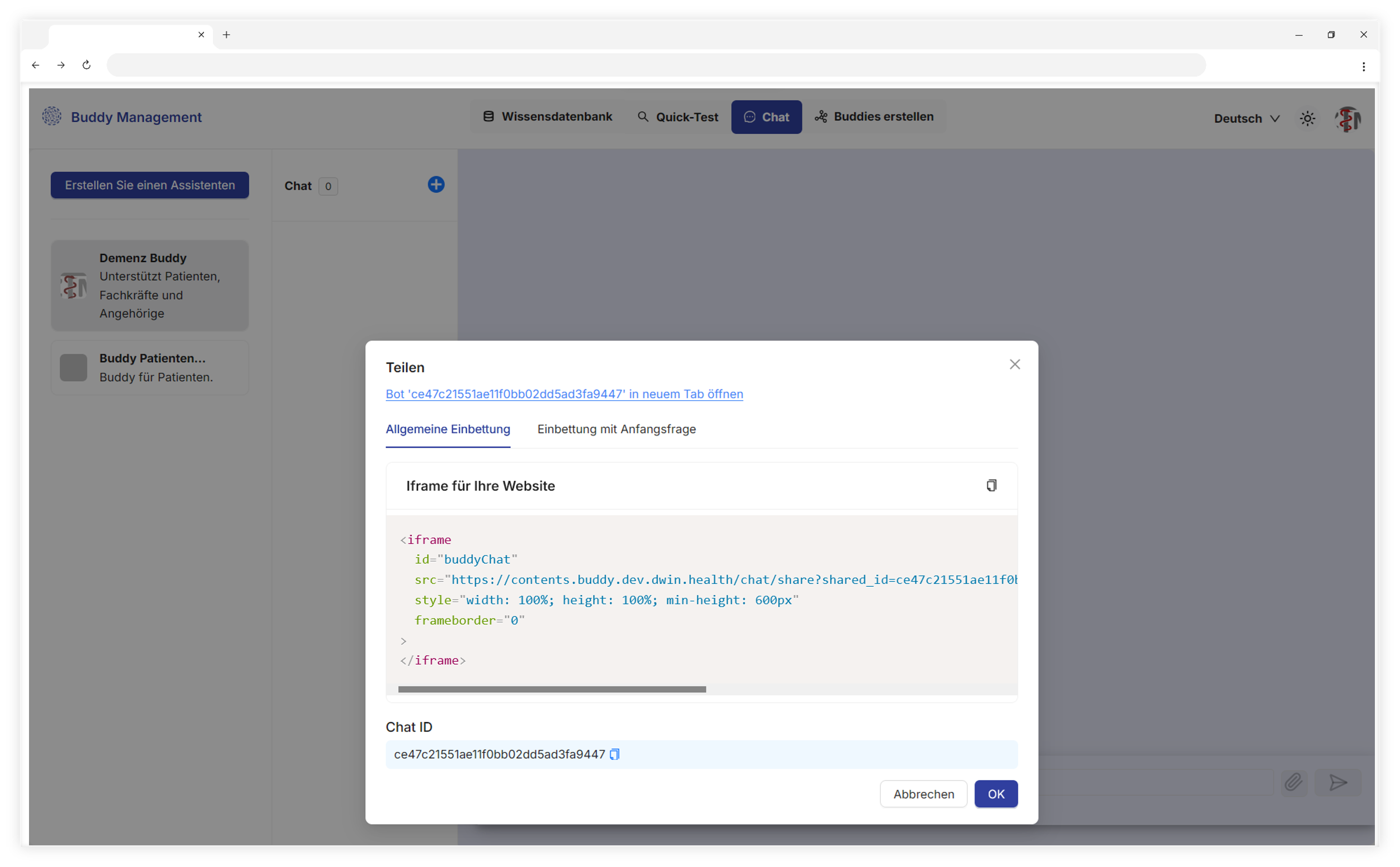
Task: Add a new chat with the plus icon
Action: 436,184
